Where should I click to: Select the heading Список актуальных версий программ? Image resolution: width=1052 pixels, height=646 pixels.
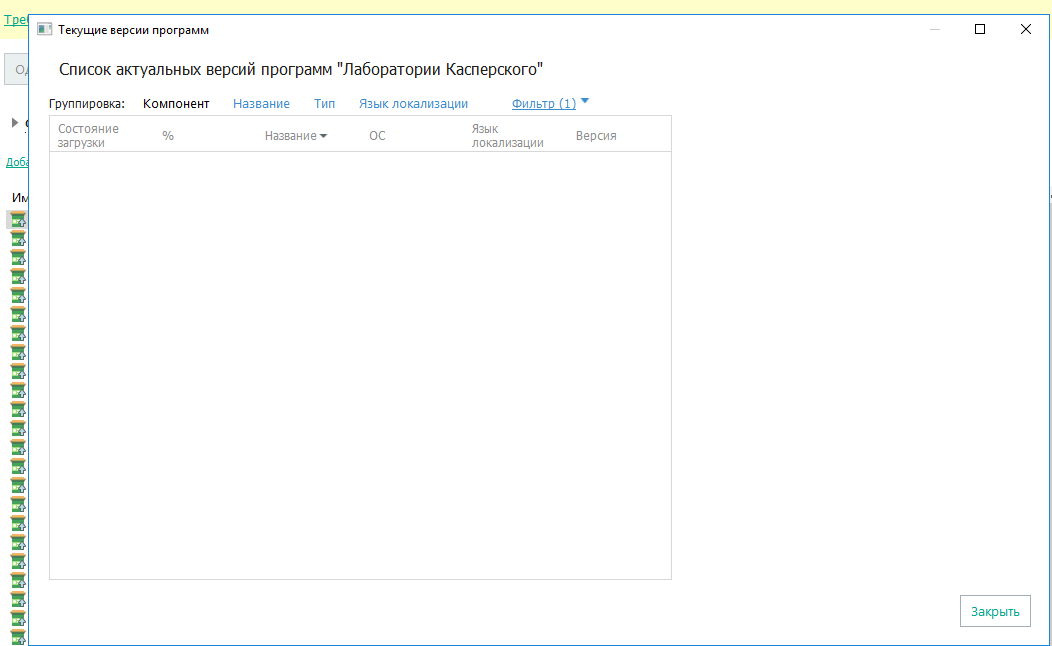(x=301, y=70)
